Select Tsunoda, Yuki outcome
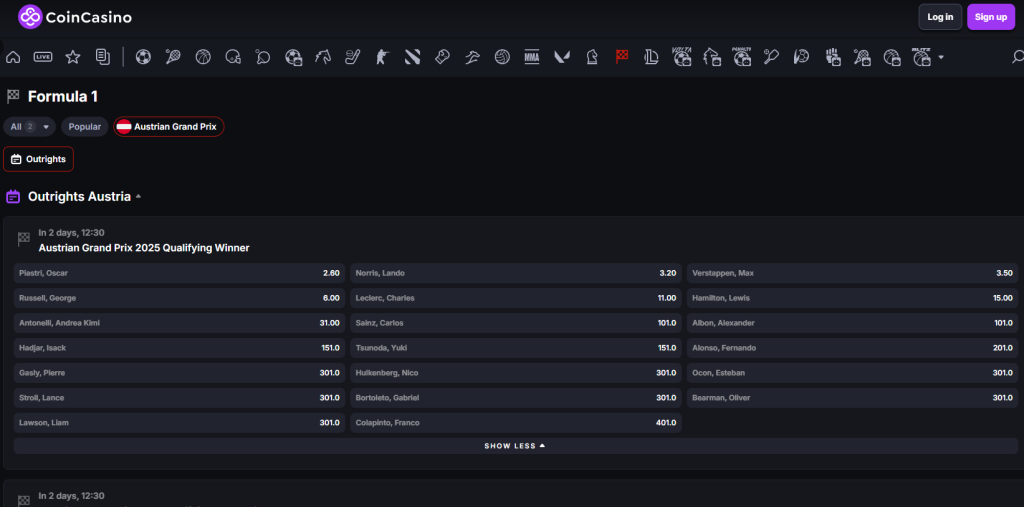Viewport: 1024px width, 507px height. 516,348
